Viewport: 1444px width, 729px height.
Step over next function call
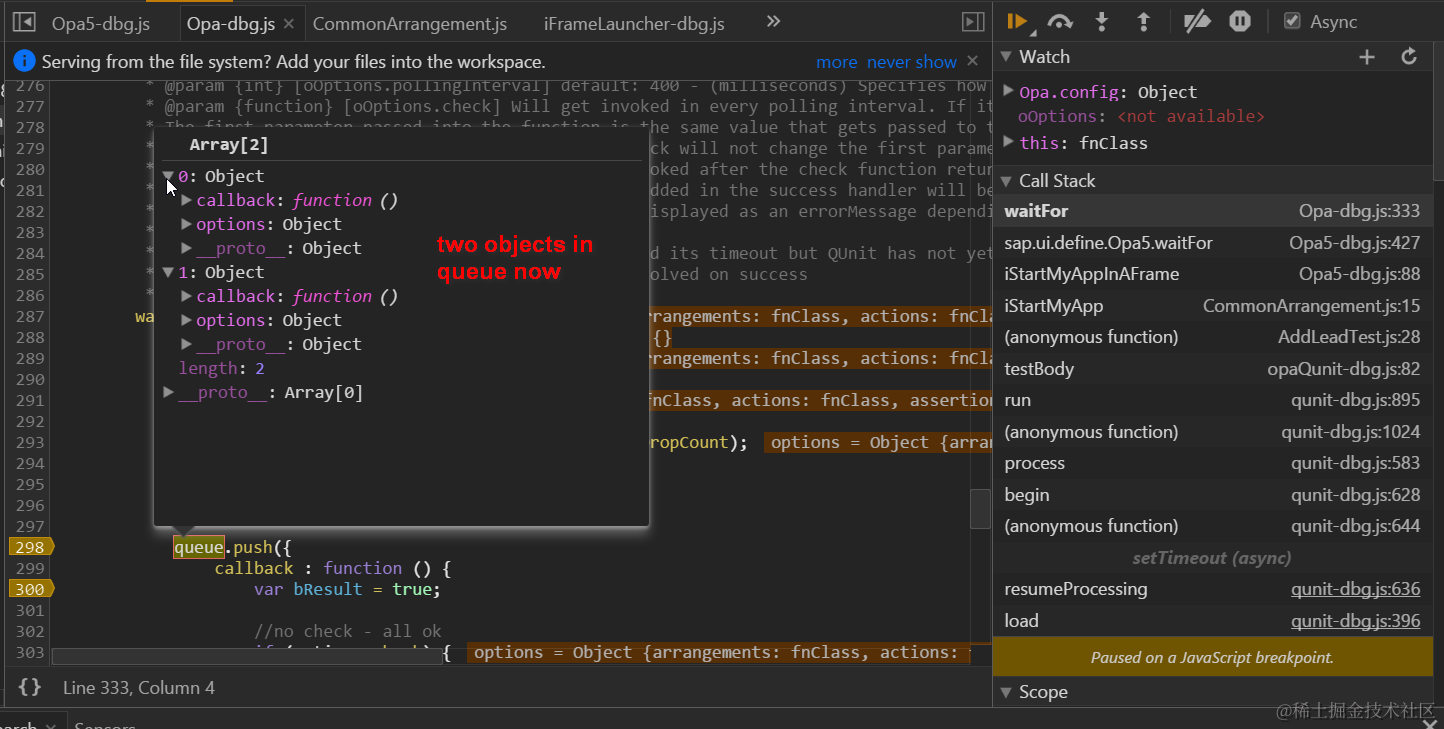[x=1060, y=21]
